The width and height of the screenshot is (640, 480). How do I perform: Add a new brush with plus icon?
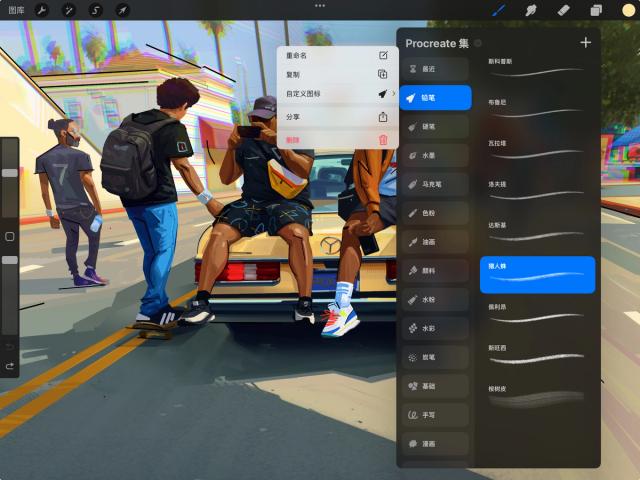coord(585,42)
